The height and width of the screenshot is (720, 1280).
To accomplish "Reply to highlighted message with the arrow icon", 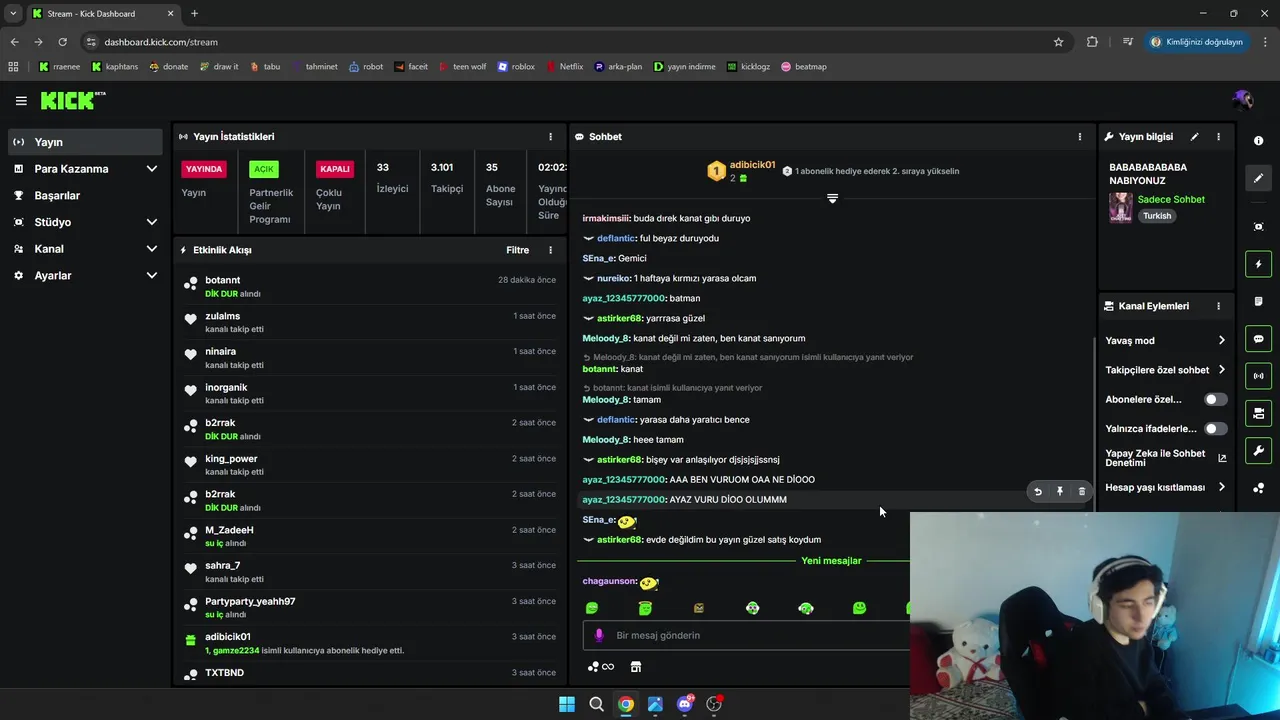I will (x=1037, y=492).
